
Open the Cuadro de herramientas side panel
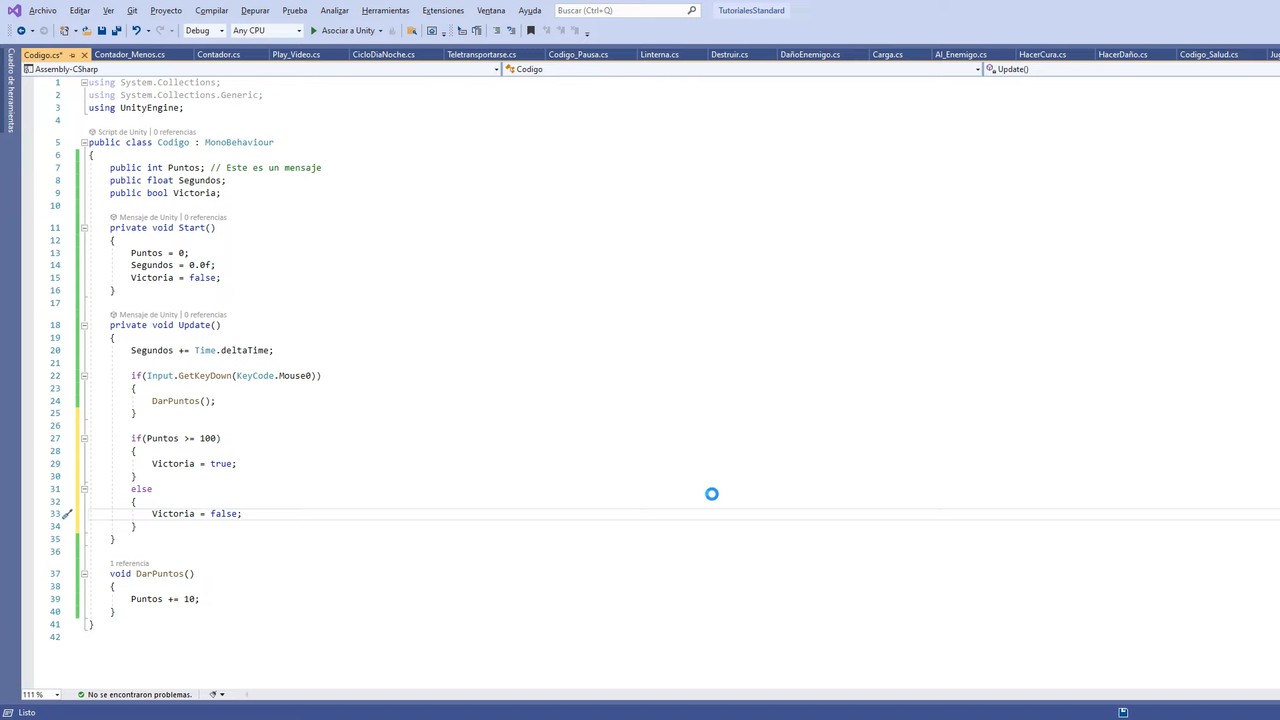tap(10, 91)
